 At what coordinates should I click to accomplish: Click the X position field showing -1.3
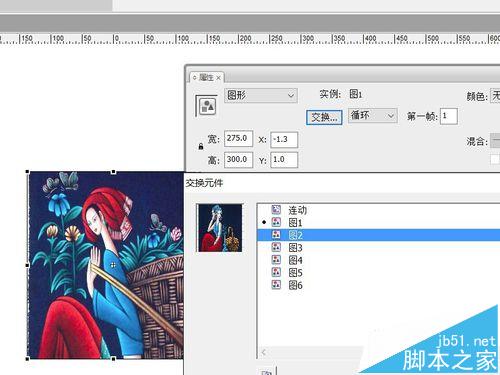tap(284, 139)
